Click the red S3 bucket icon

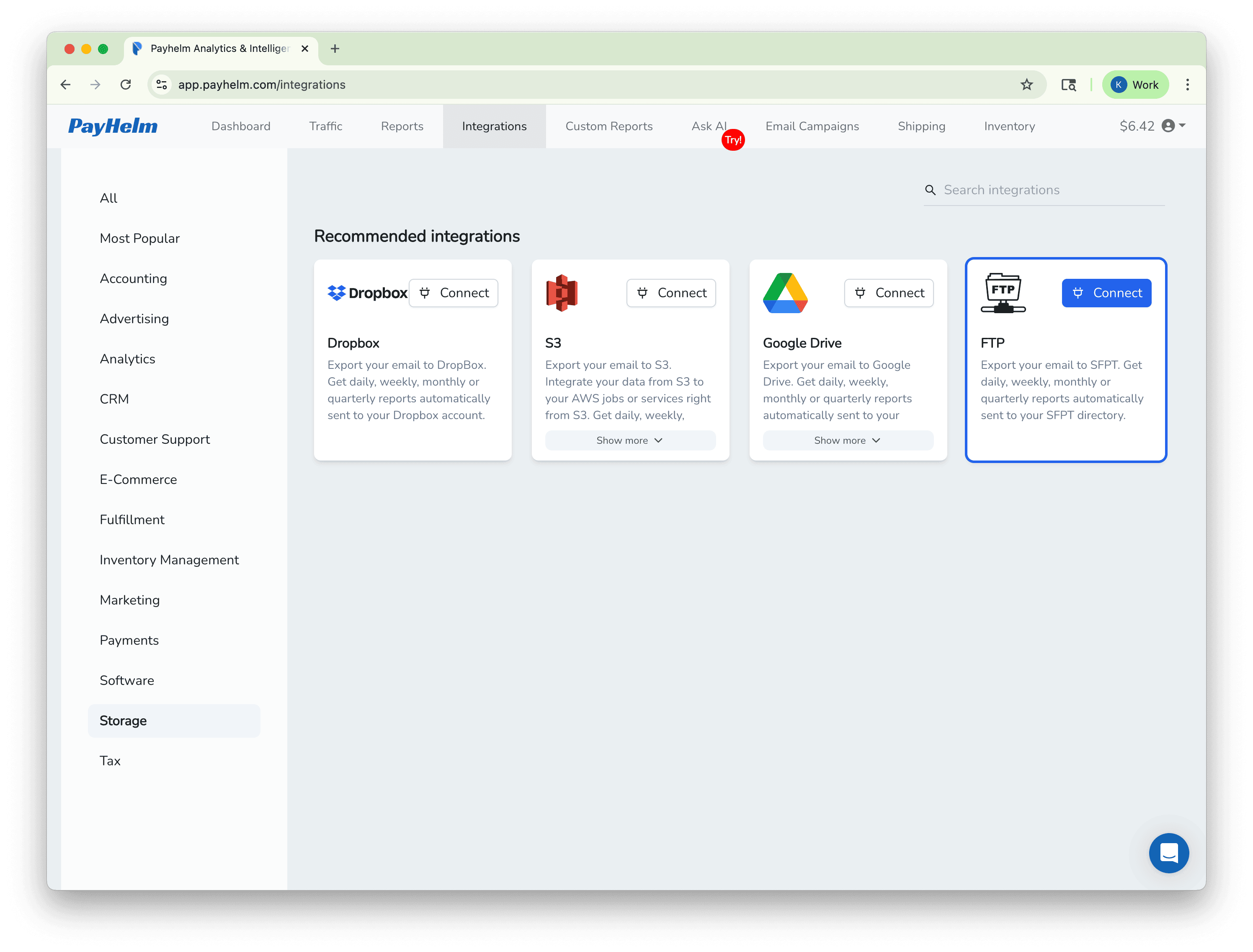[562, 293]
